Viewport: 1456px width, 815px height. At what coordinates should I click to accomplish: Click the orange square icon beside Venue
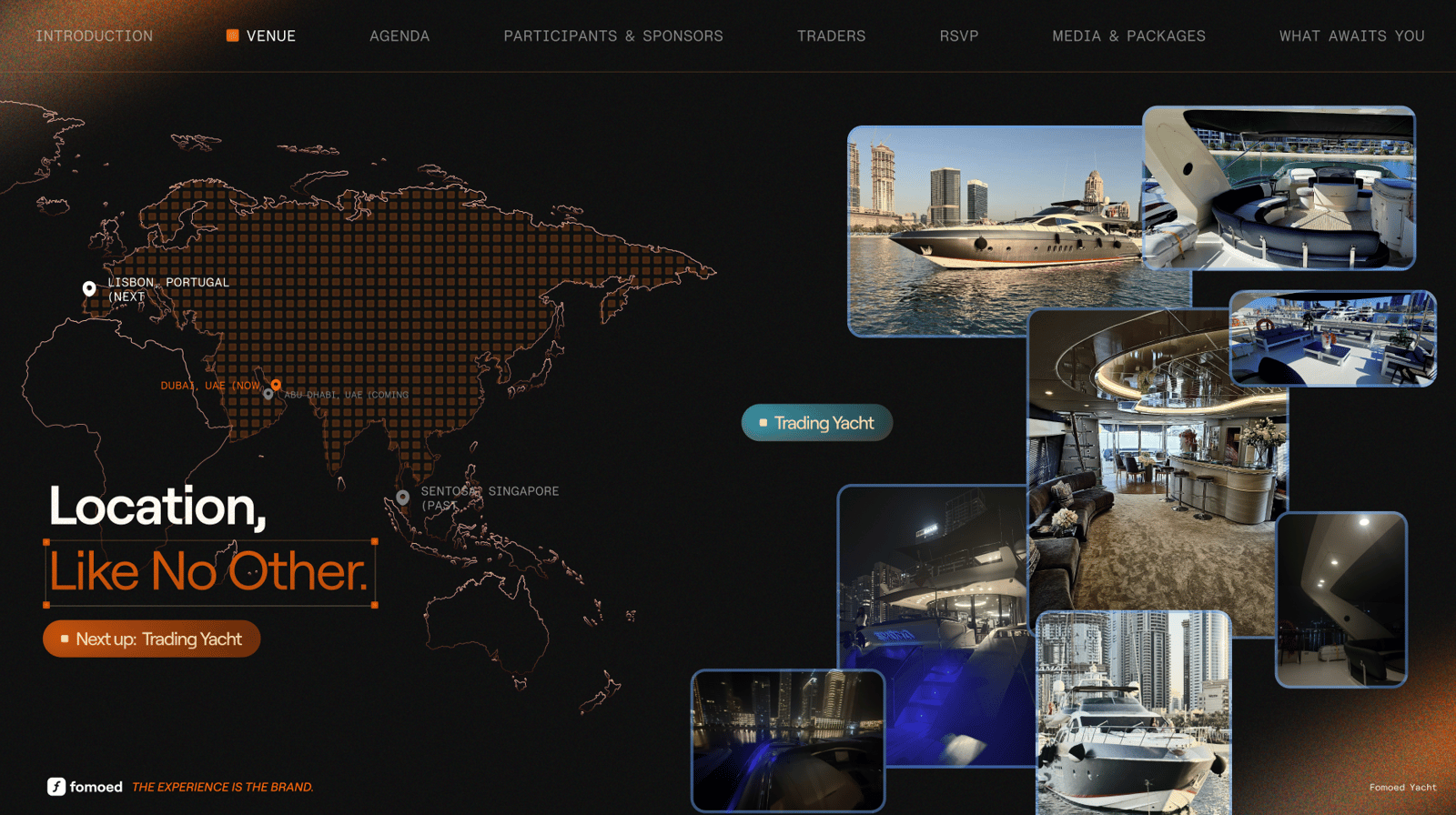[233, 35]
